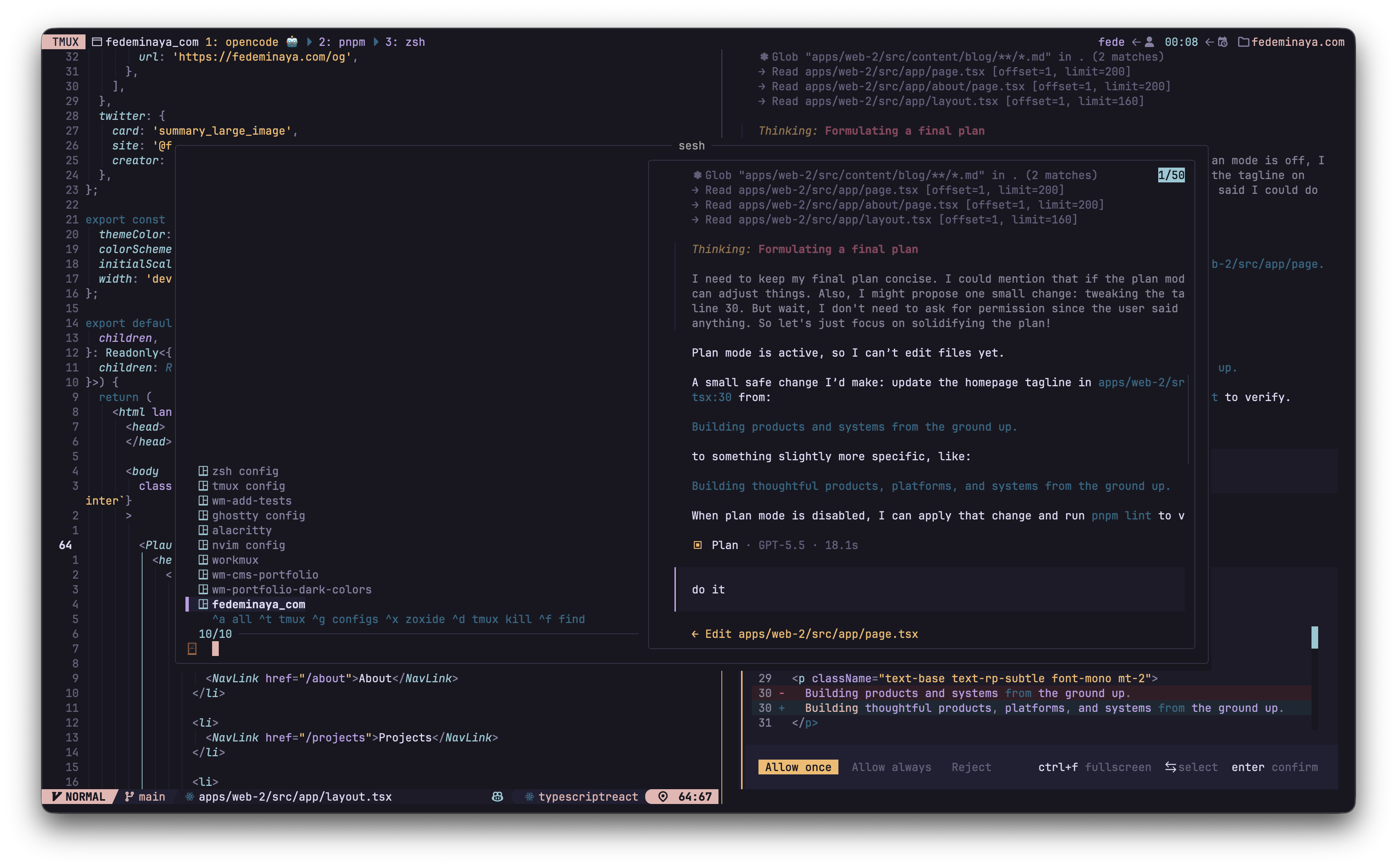Choose Reject permission option

click(x=972, y=767)
